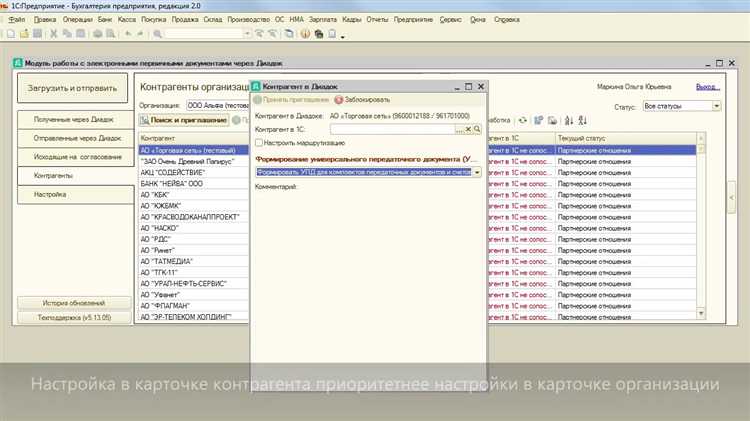The image size is (750, 421).
Task: Select row АО "ТАТМЕДИА"
Action: point(194,262)
